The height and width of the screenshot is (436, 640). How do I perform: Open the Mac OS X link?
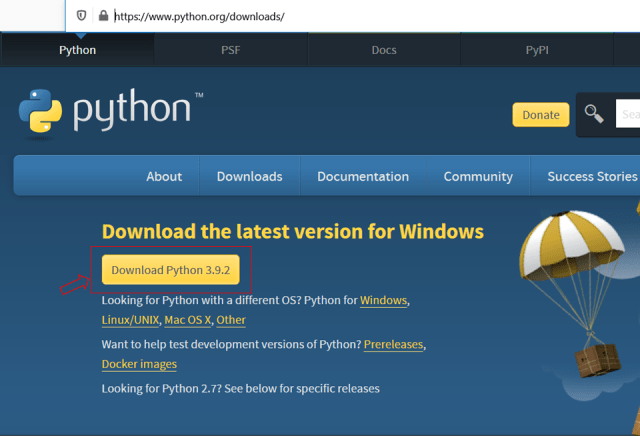coord(187,320)
